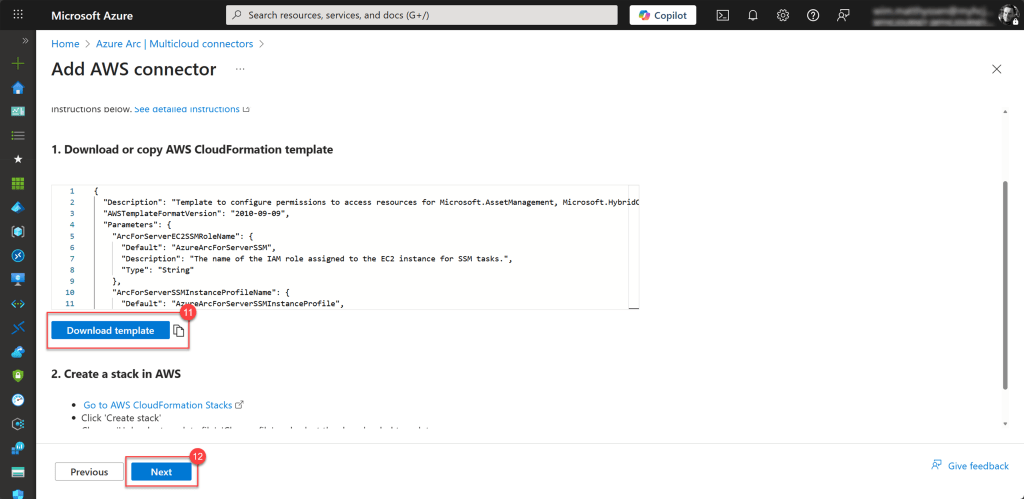Open the Help question mark menu
This screenshot has width=1024, height=499.
[813, 15]
